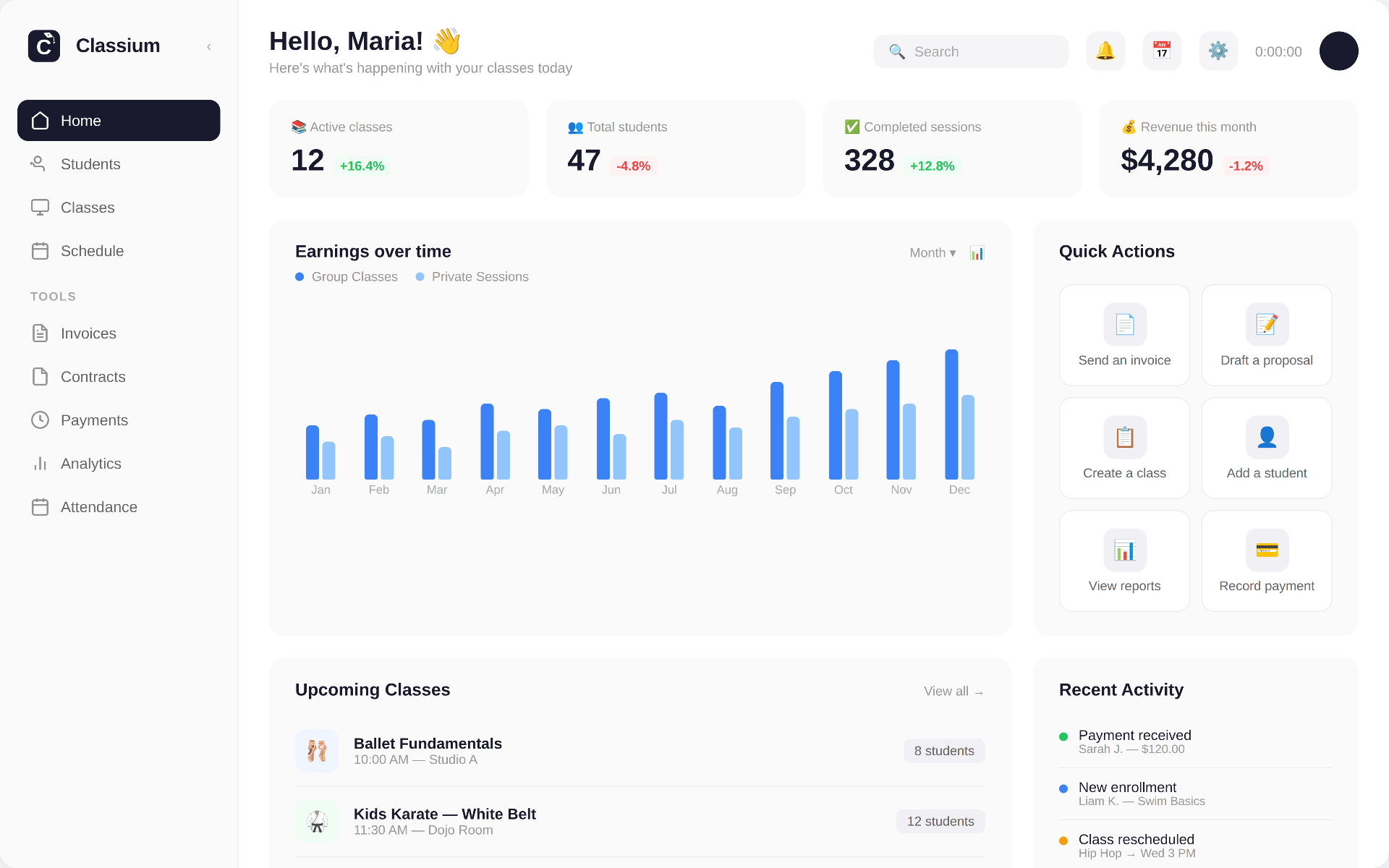This screenshot has height=868, width=1389.
Task: Collapse the sidebar with the chevron
Action: point(209,47)
